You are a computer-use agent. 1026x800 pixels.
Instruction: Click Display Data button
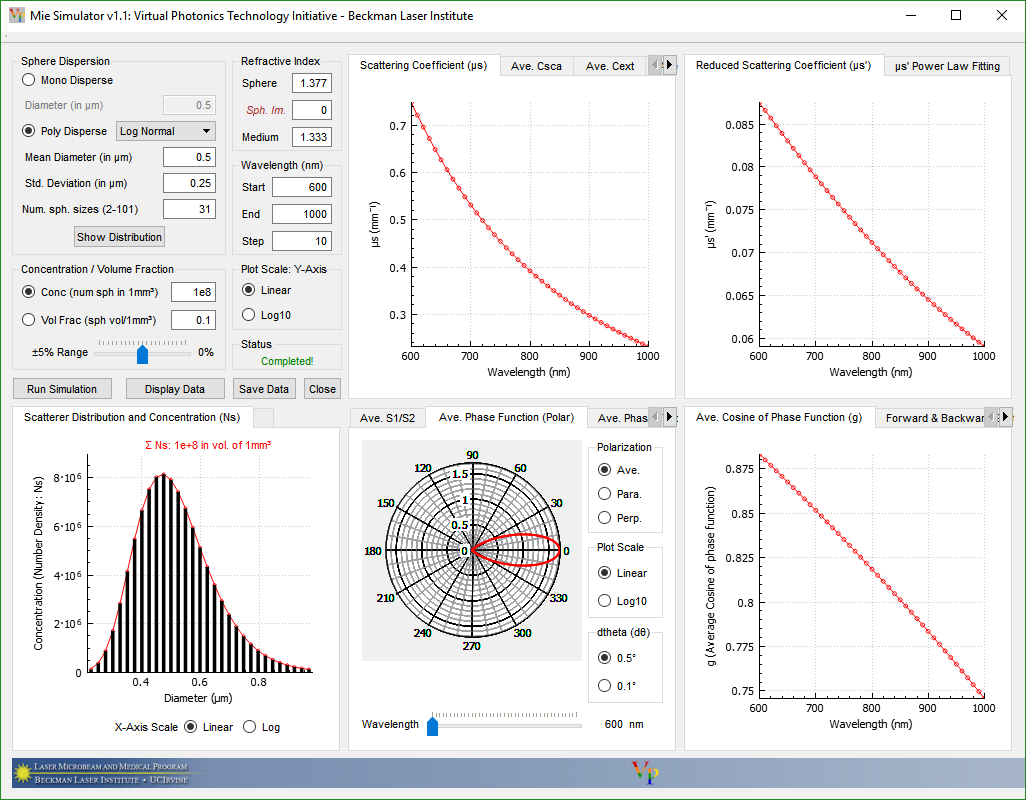coord(175,389)
